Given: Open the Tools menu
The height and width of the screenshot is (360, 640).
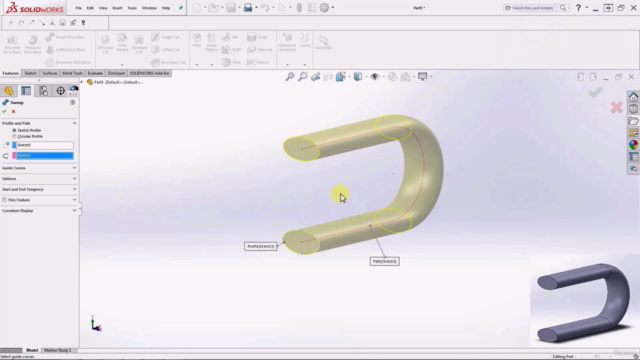Looking at the screenshot, I should click(132, 8).
